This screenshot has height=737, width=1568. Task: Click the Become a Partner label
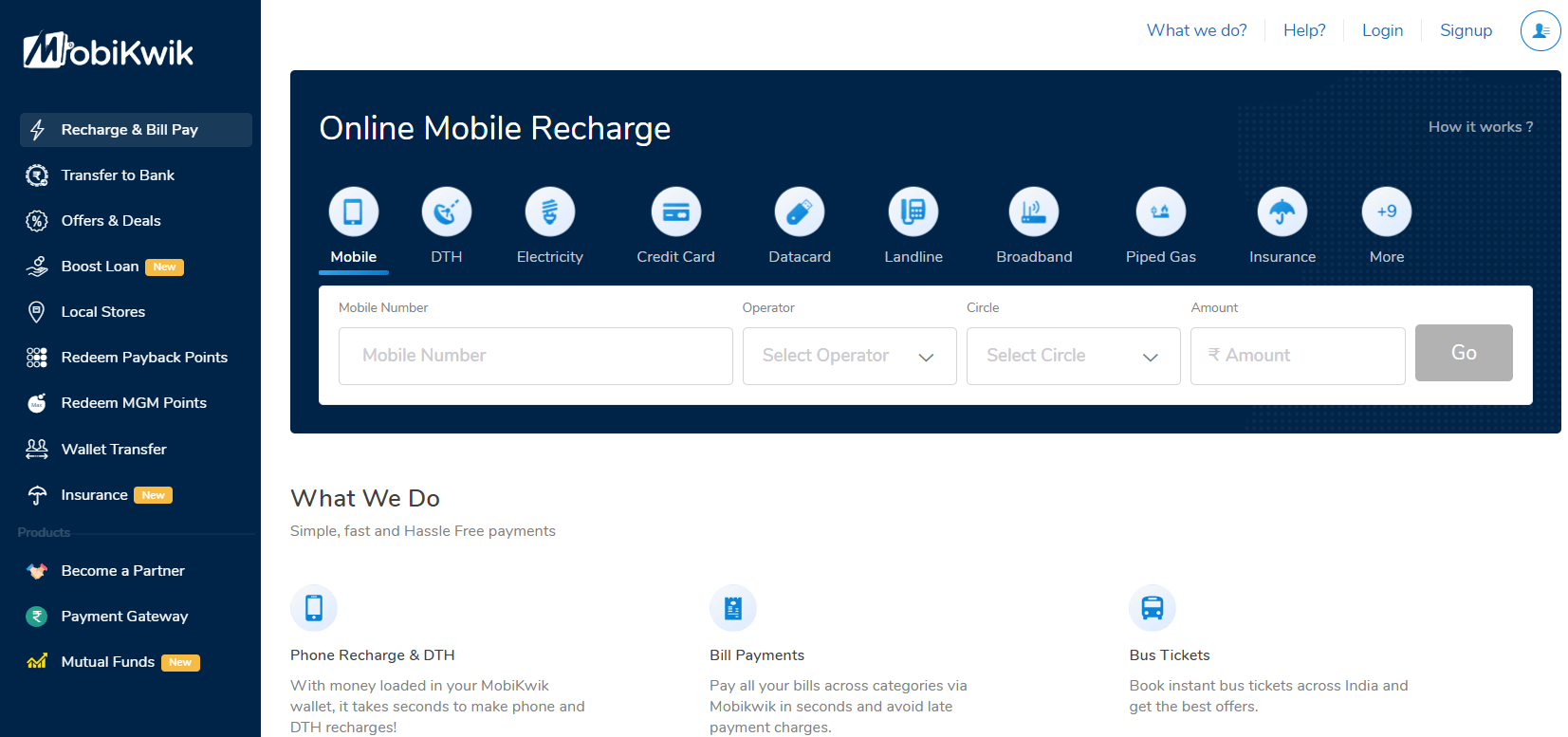(x=123, y=571)
